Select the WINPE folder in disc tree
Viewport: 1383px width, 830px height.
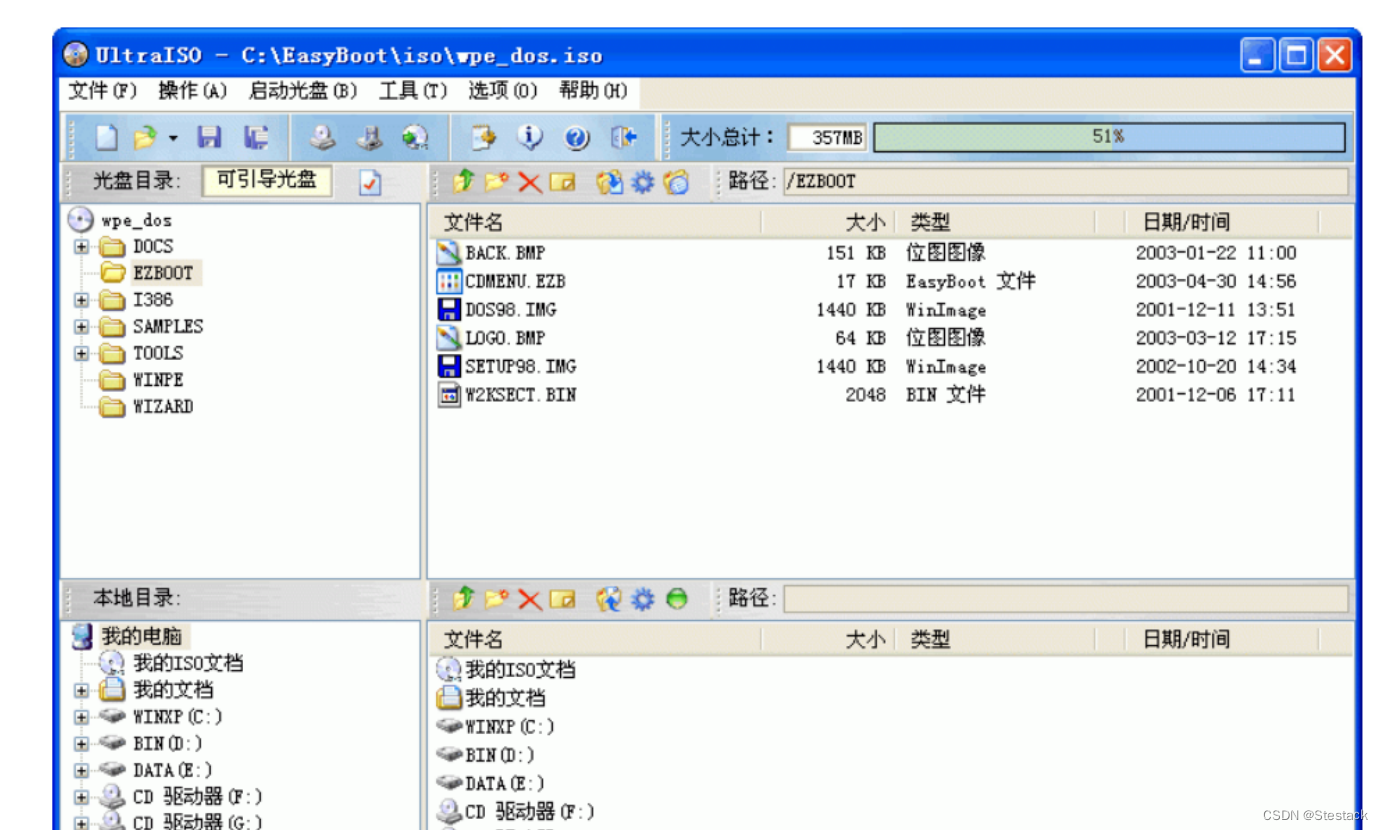coord(143,380)
